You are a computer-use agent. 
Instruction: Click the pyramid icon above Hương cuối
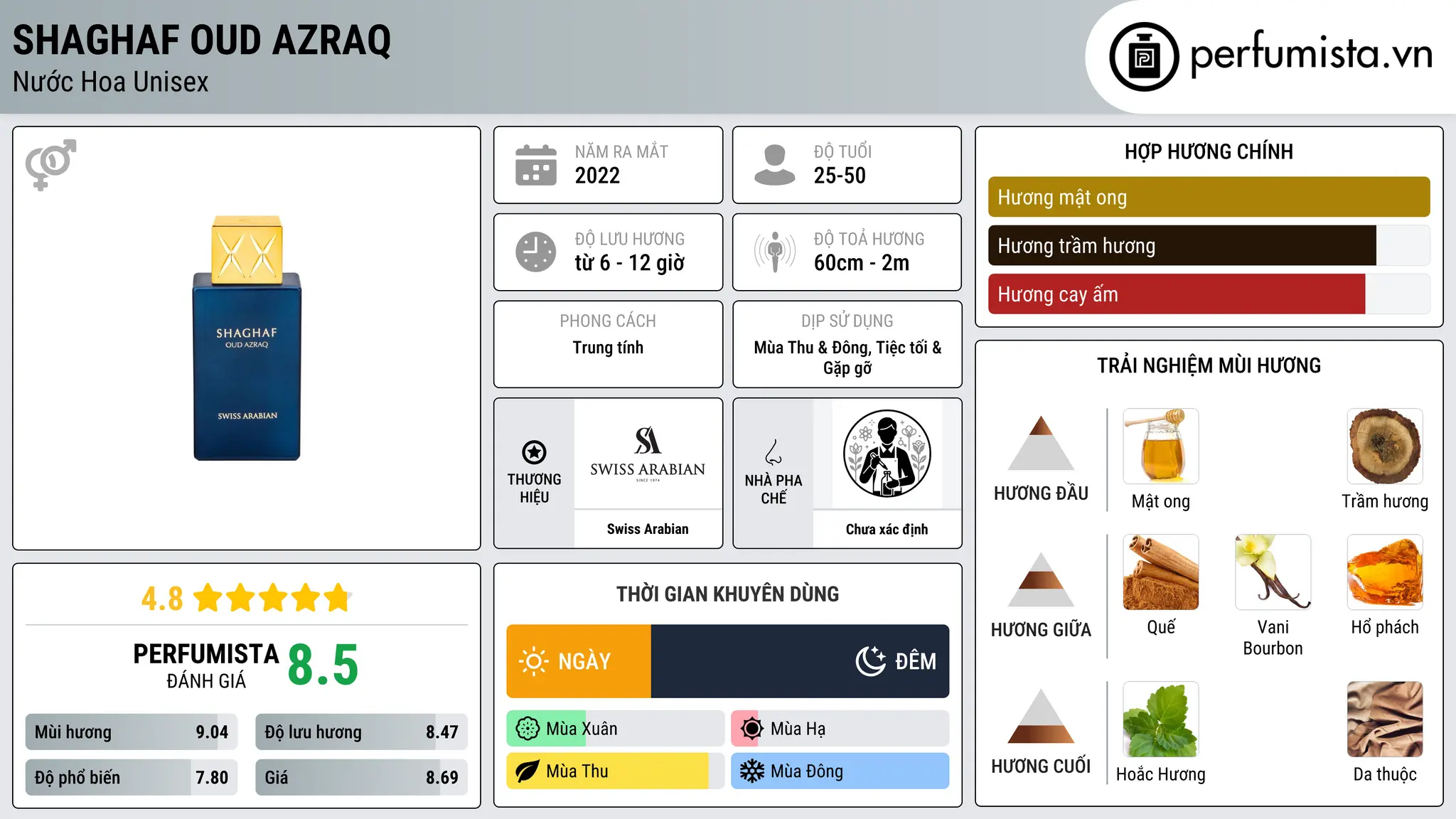(x=1041, y=716)
